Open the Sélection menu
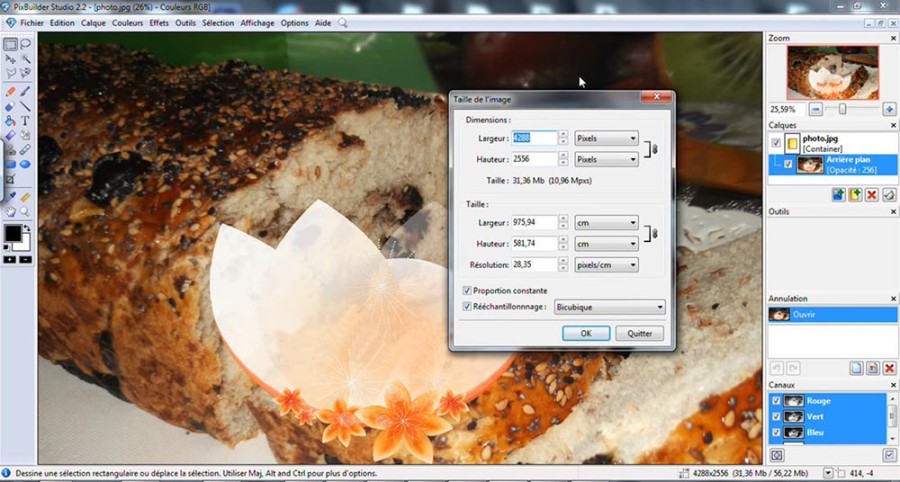This screenshot has height=482, width=900. pos(218,23)
